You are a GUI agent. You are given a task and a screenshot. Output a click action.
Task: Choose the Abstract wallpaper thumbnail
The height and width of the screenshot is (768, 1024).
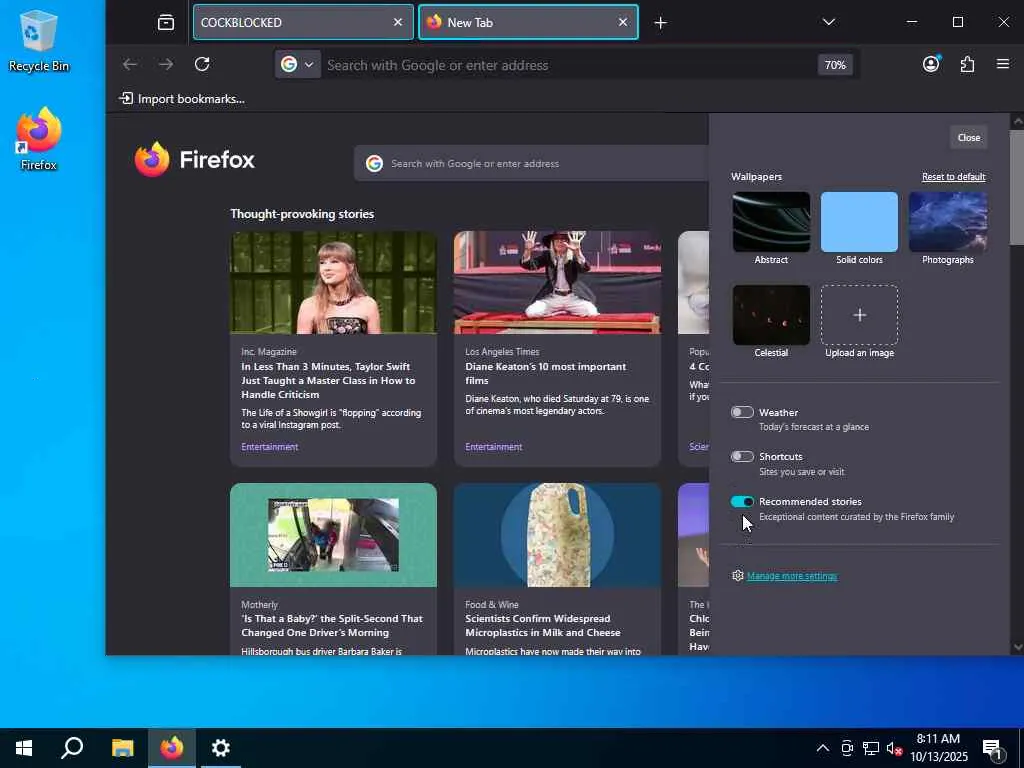coord(771,222)
